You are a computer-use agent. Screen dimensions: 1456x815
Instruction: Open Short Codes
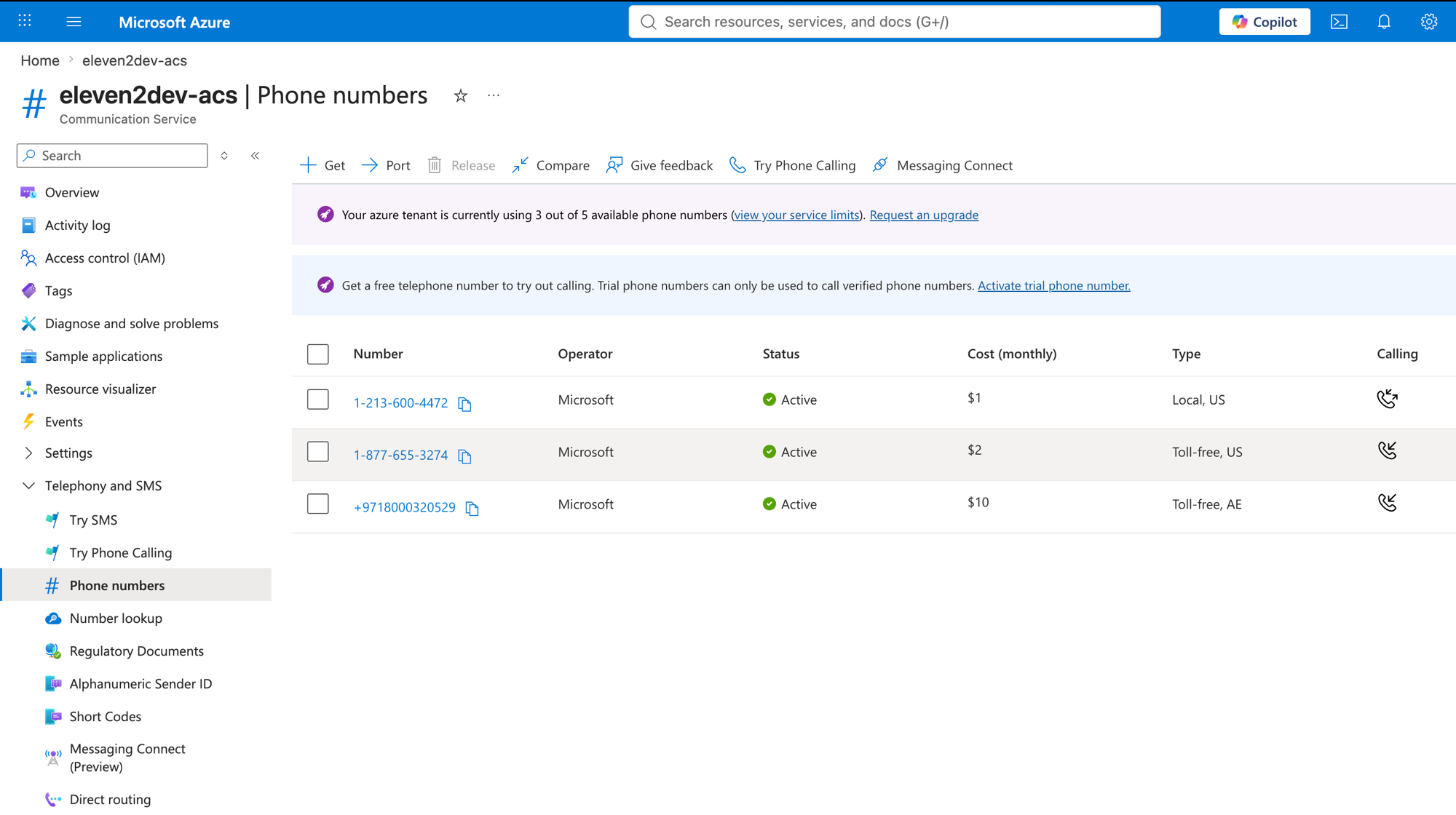click(x=105, y=716)
